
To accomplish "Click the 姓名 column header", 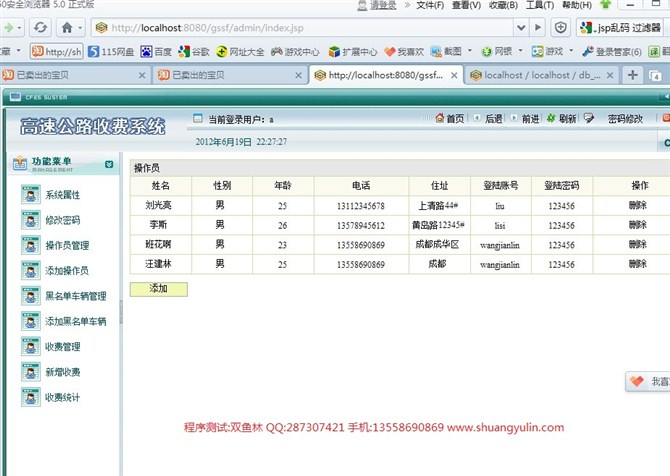I will point(161,185).
